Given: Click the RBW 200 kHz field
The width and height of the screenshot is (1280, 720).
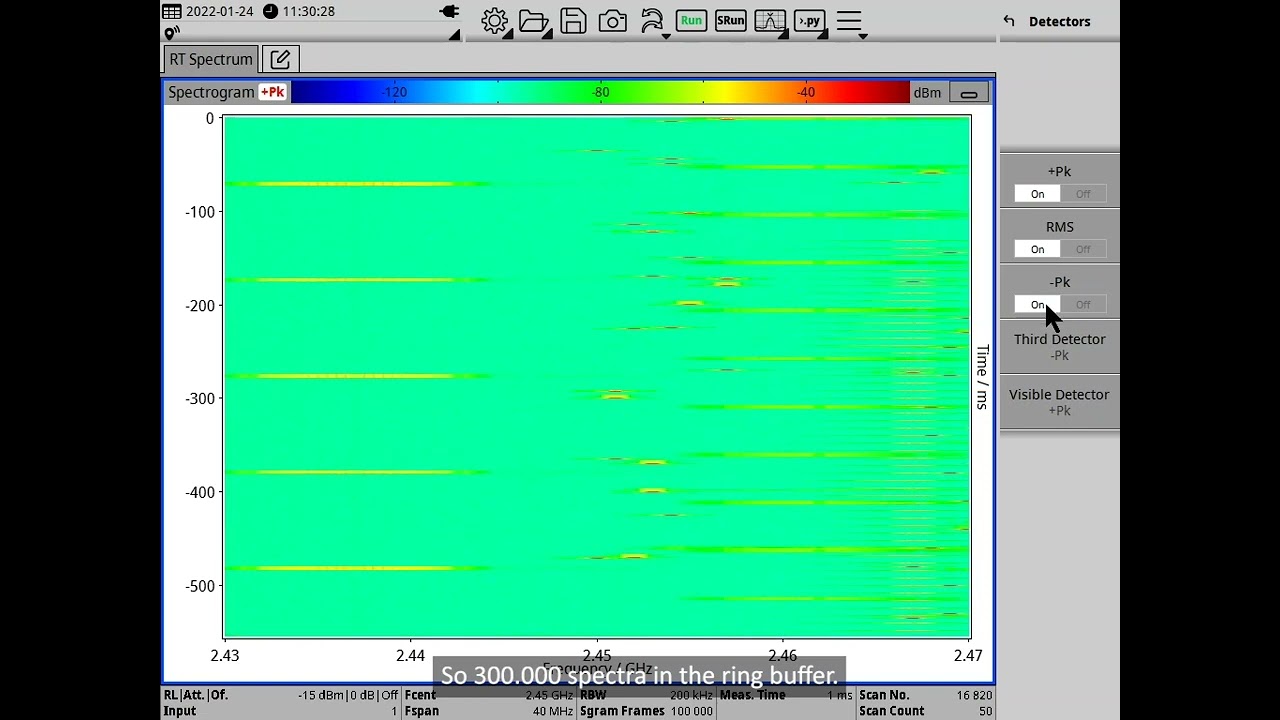Looking at the screenshot, I should [x=647, y=695].
